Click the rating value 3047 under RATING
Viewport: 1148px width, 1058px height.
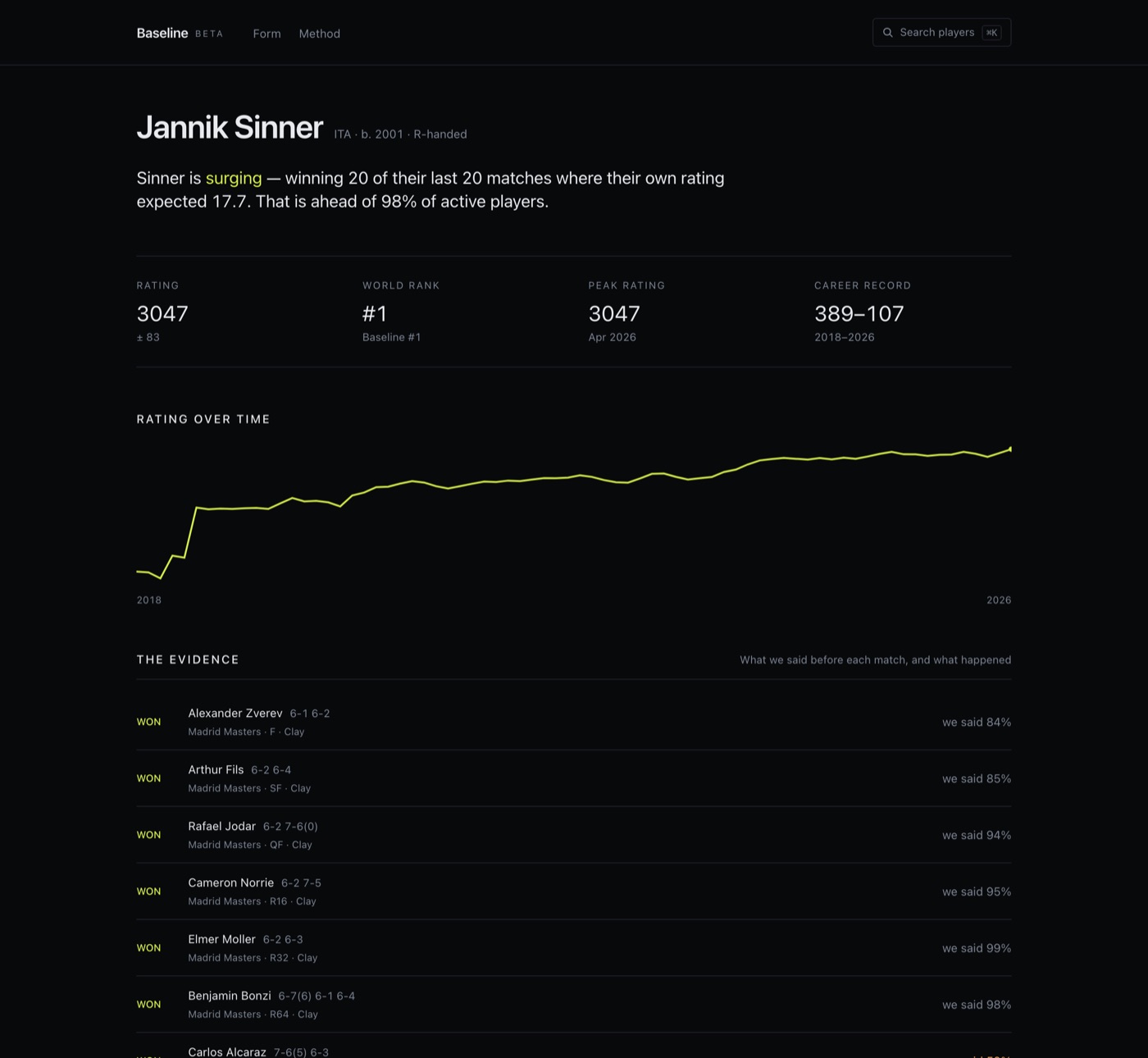coord(162,313)
